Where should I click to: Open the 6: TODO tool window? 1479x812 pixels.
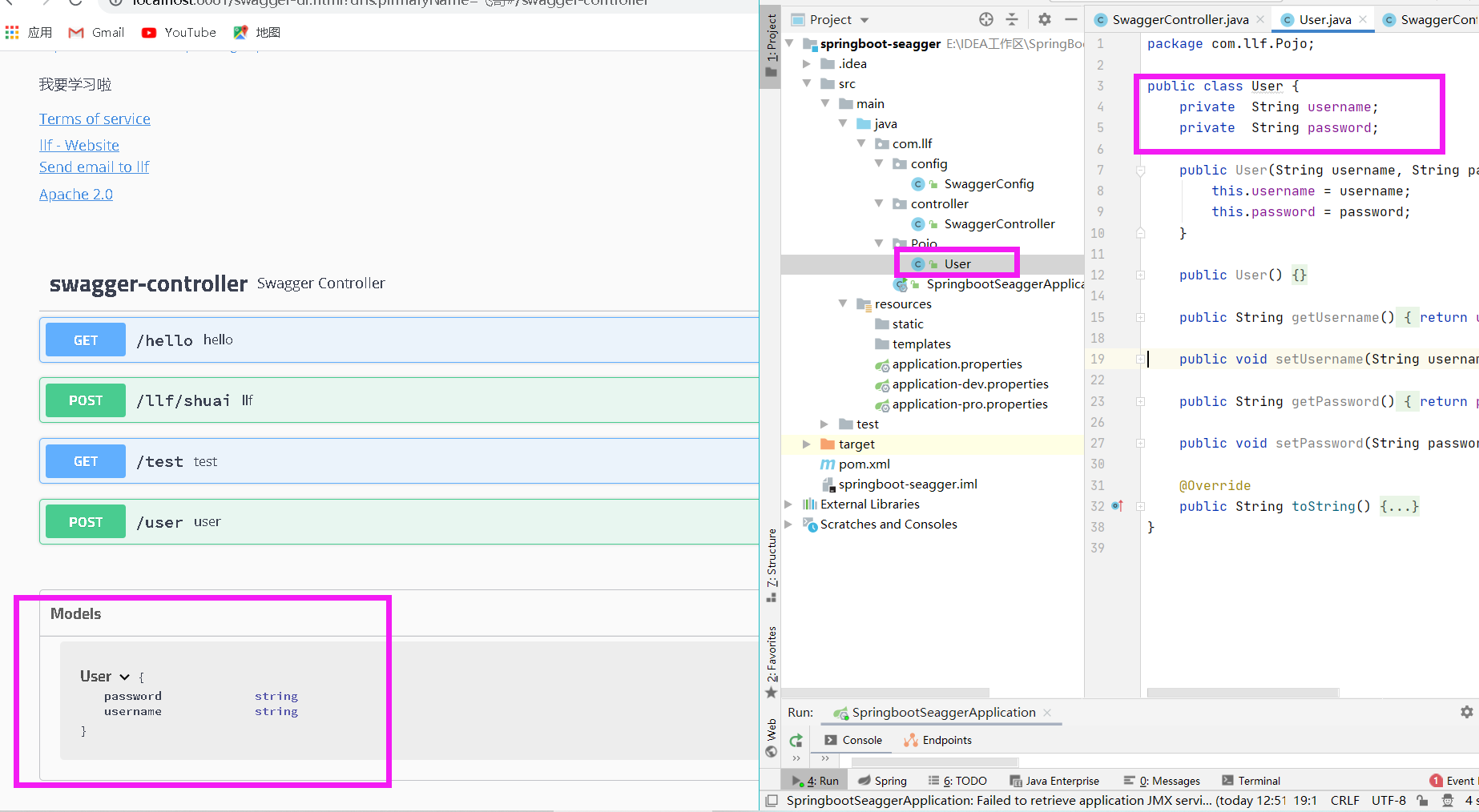(x=957, y=781)
